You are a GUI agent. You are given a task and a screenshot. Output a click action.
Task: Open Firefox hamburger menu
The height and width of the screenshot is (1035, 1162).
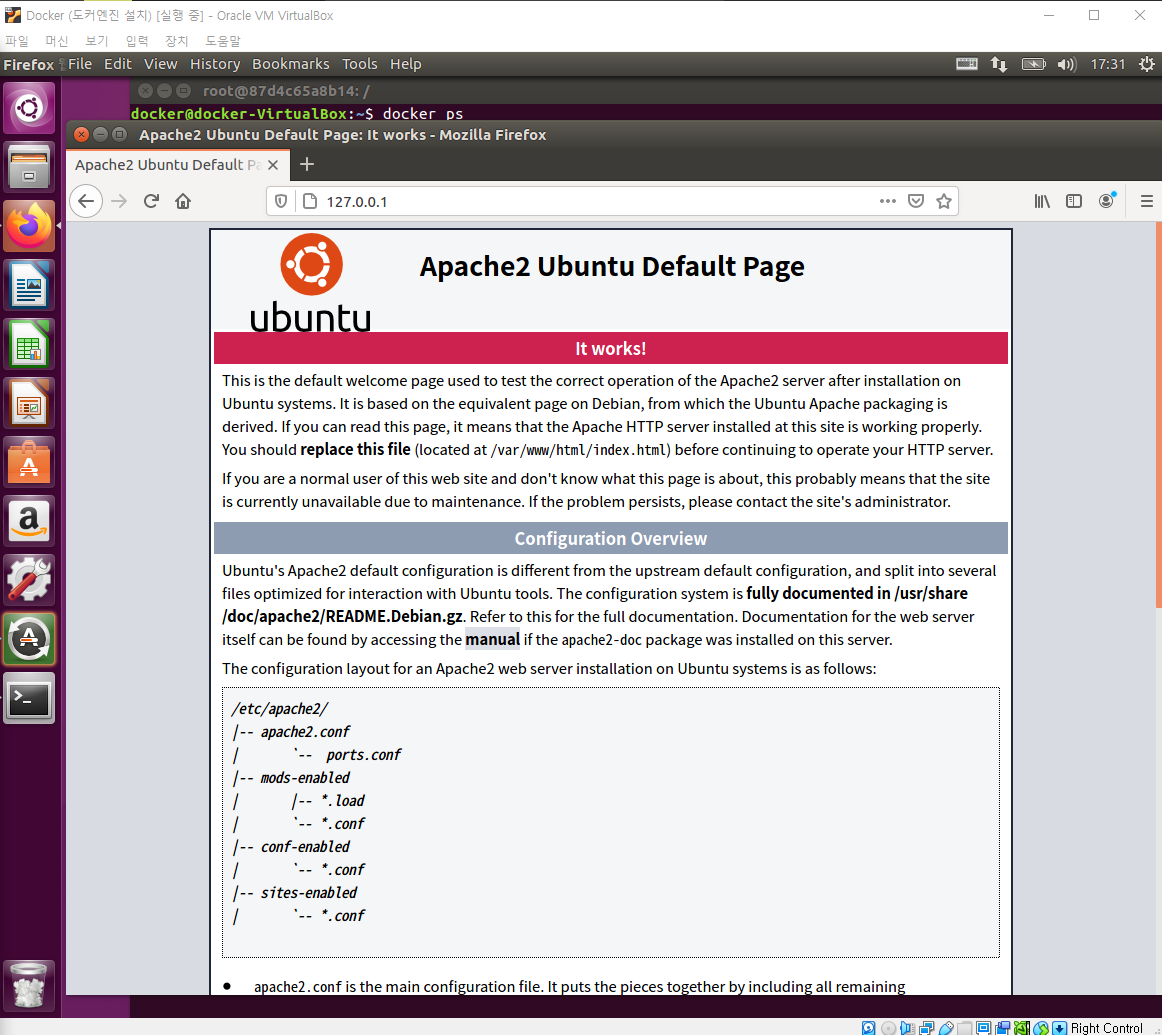[1146, 202]
